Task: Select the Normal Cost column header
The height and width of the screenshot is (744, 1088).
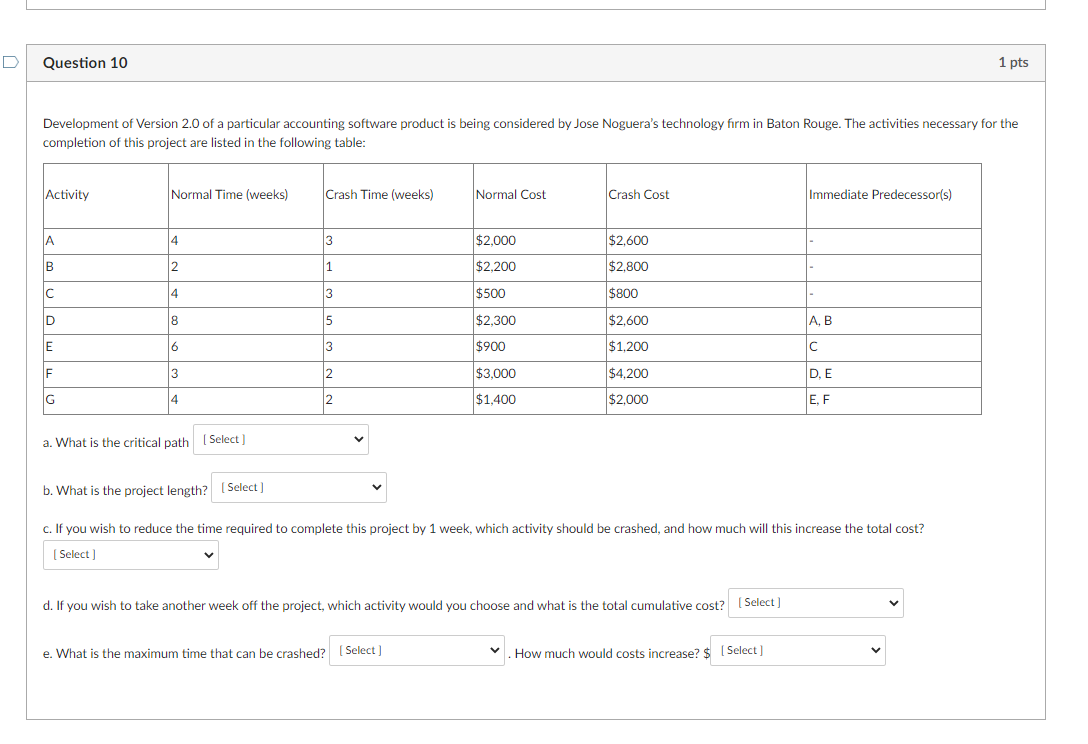Action: coord(511,194)
